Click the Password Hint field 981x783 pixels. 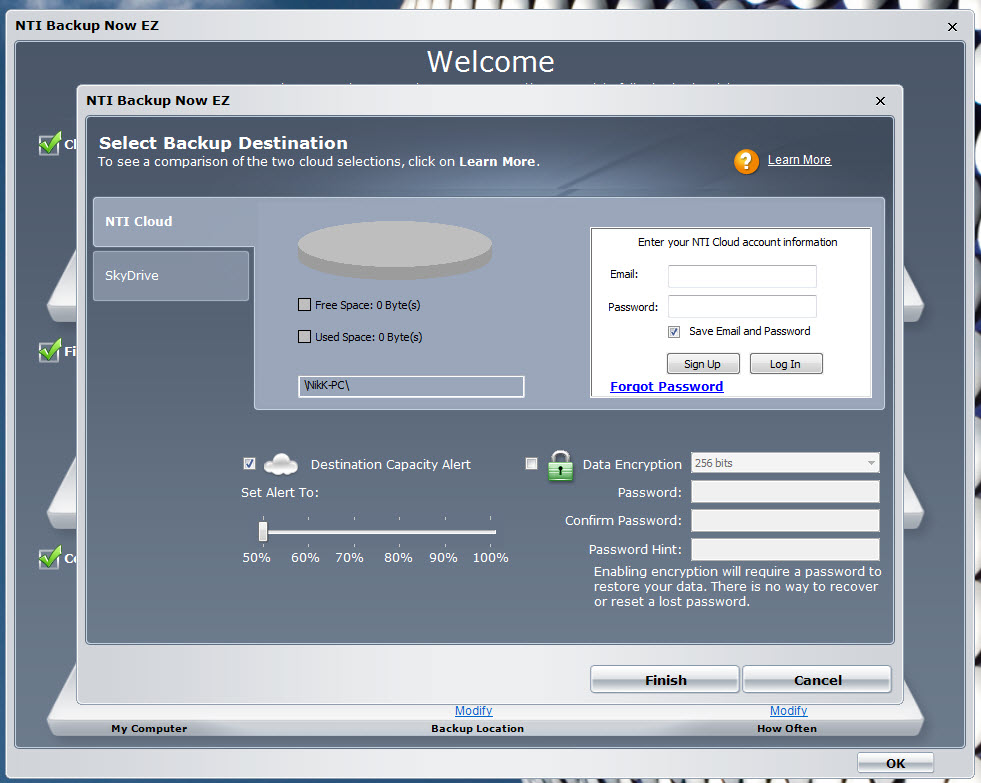[785, 549]
